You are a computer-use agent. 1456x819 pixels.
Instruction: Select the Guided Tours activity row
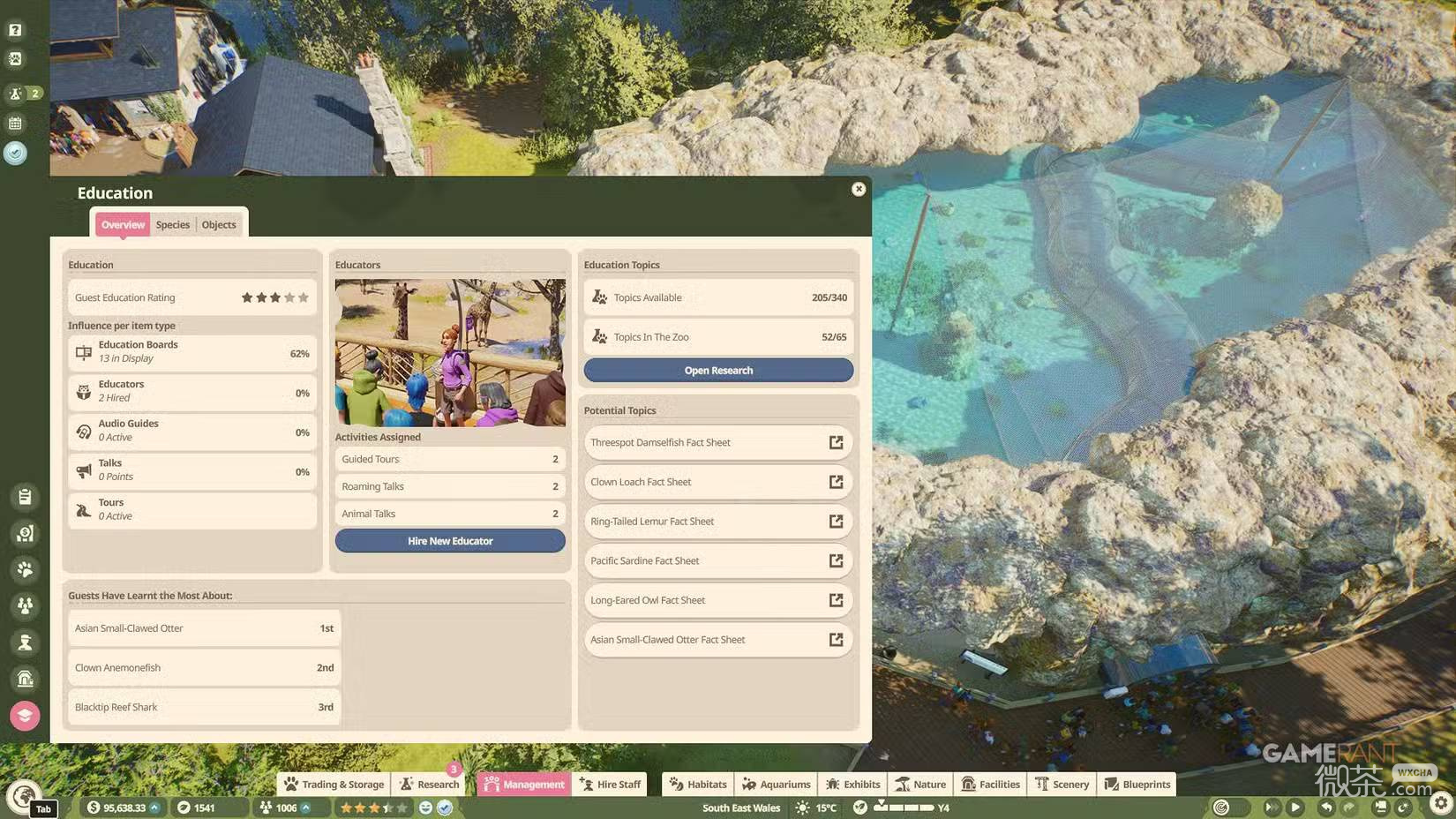click(450, 459)
